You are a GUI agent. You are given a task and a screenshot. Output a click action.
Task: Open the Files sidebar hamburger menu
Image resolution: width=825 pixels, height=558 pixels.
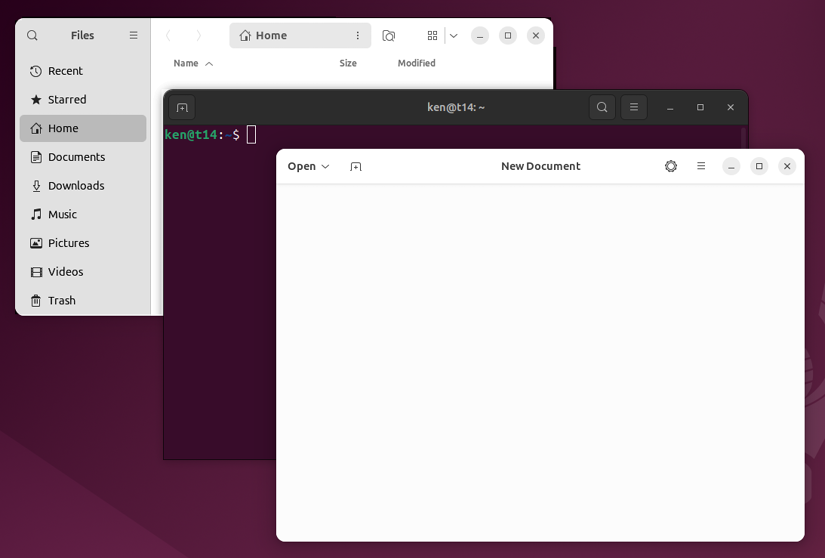(x=133, y=35)
